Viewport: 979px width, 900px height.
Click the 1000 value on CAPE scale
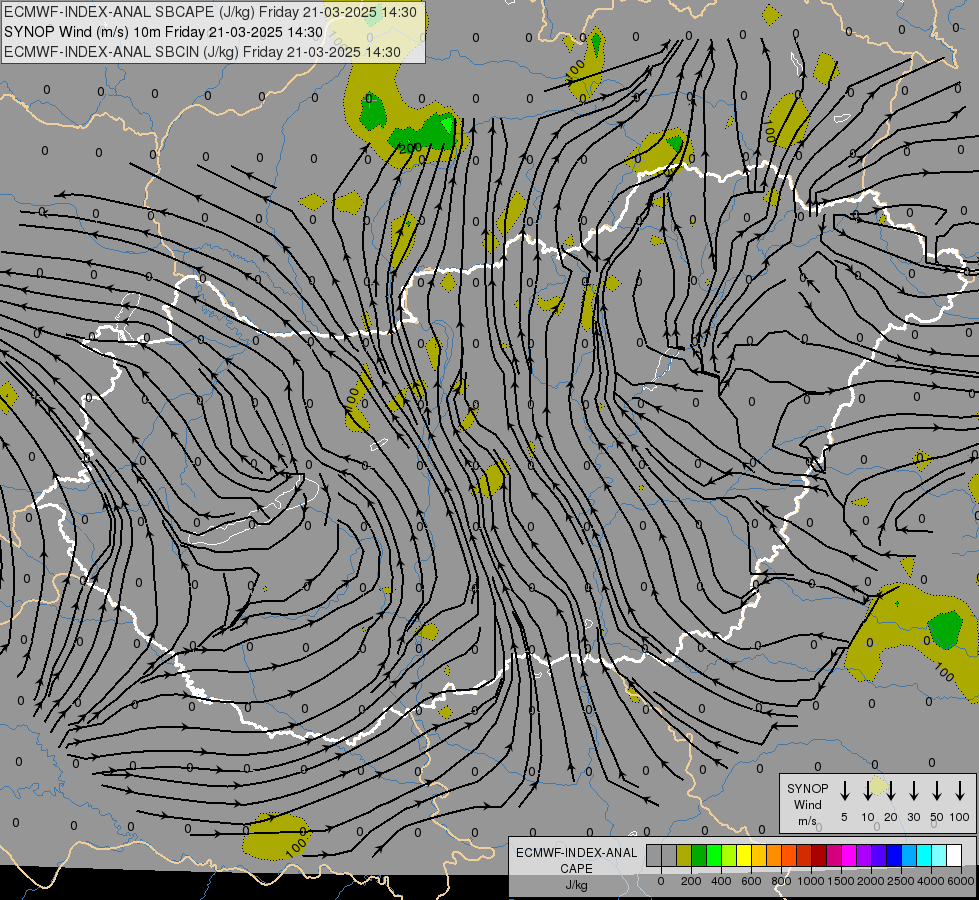tap(811, 881)
